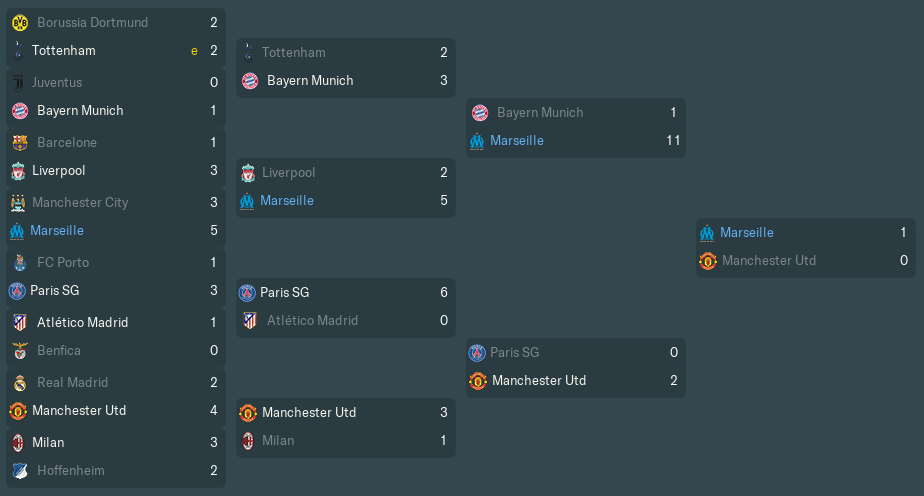Click the Borussia Dortmund club crest
This screenshot has height=496, width=924.
click(20, 22)
